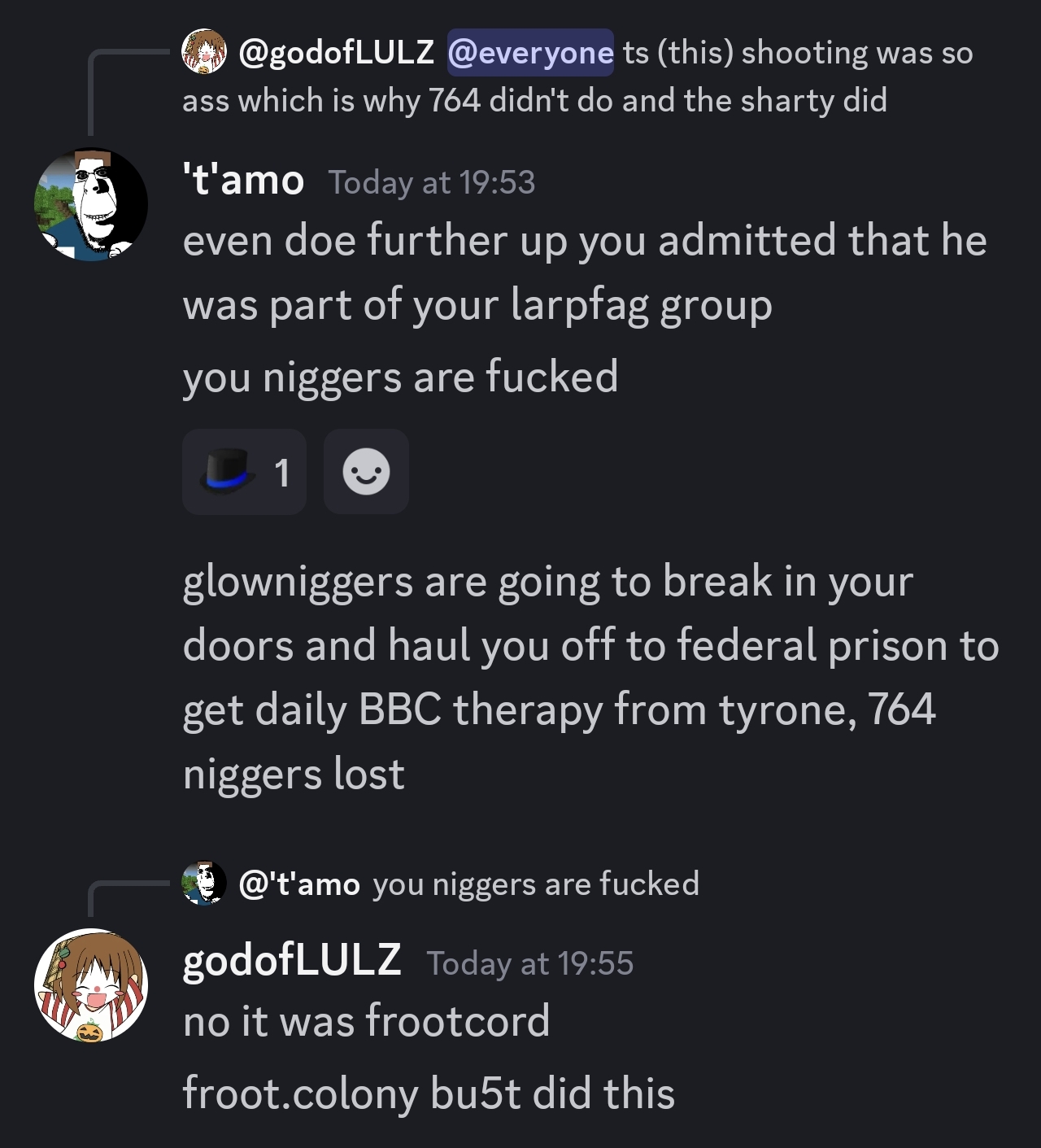Screen dimensions: 1041x1148
Task: Select the message 'froot.colony bu5t did this'
Action: (x=429, y=1093)
